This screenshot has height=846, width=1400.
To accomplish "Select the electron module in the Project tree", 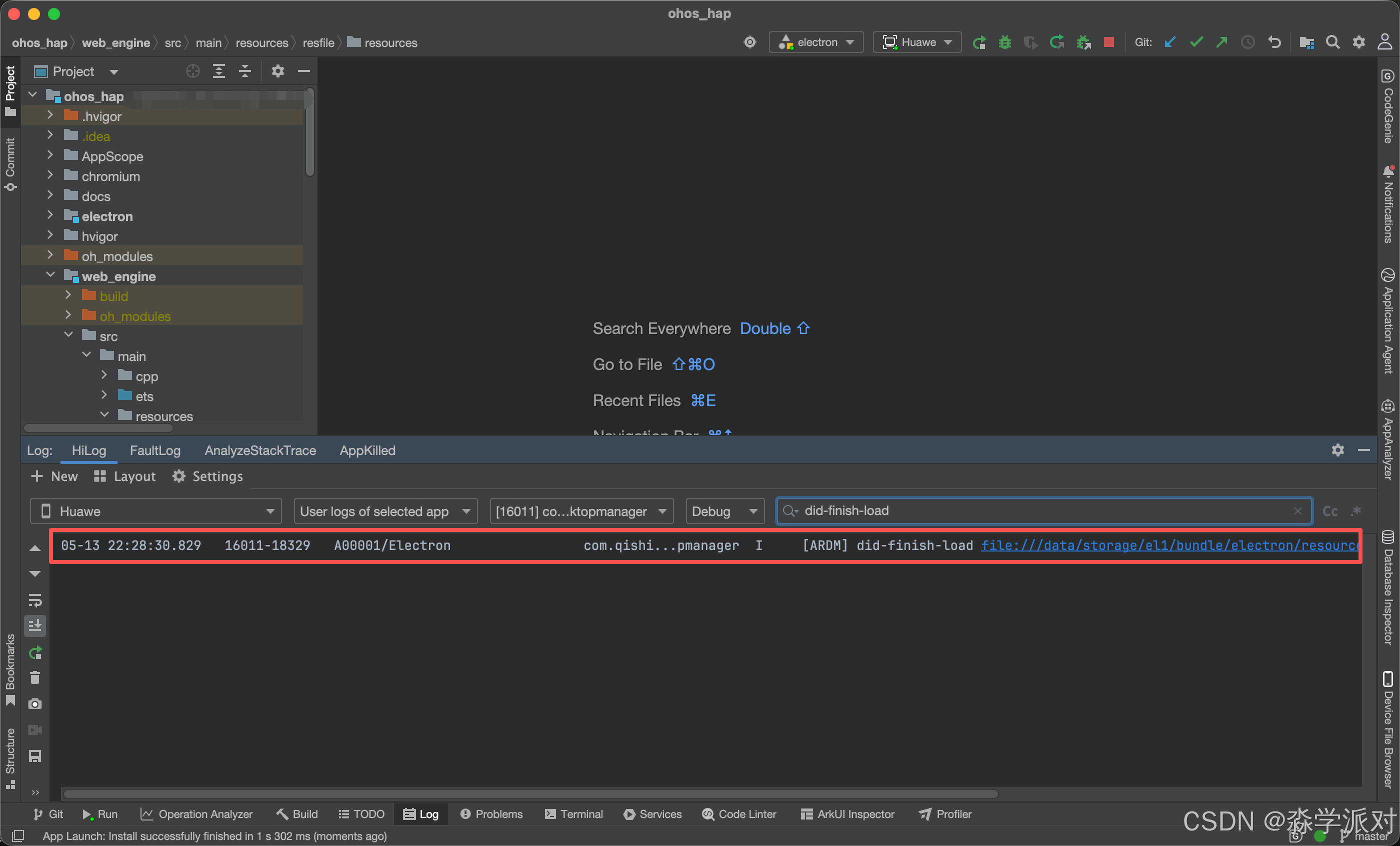I will point(107,216).
